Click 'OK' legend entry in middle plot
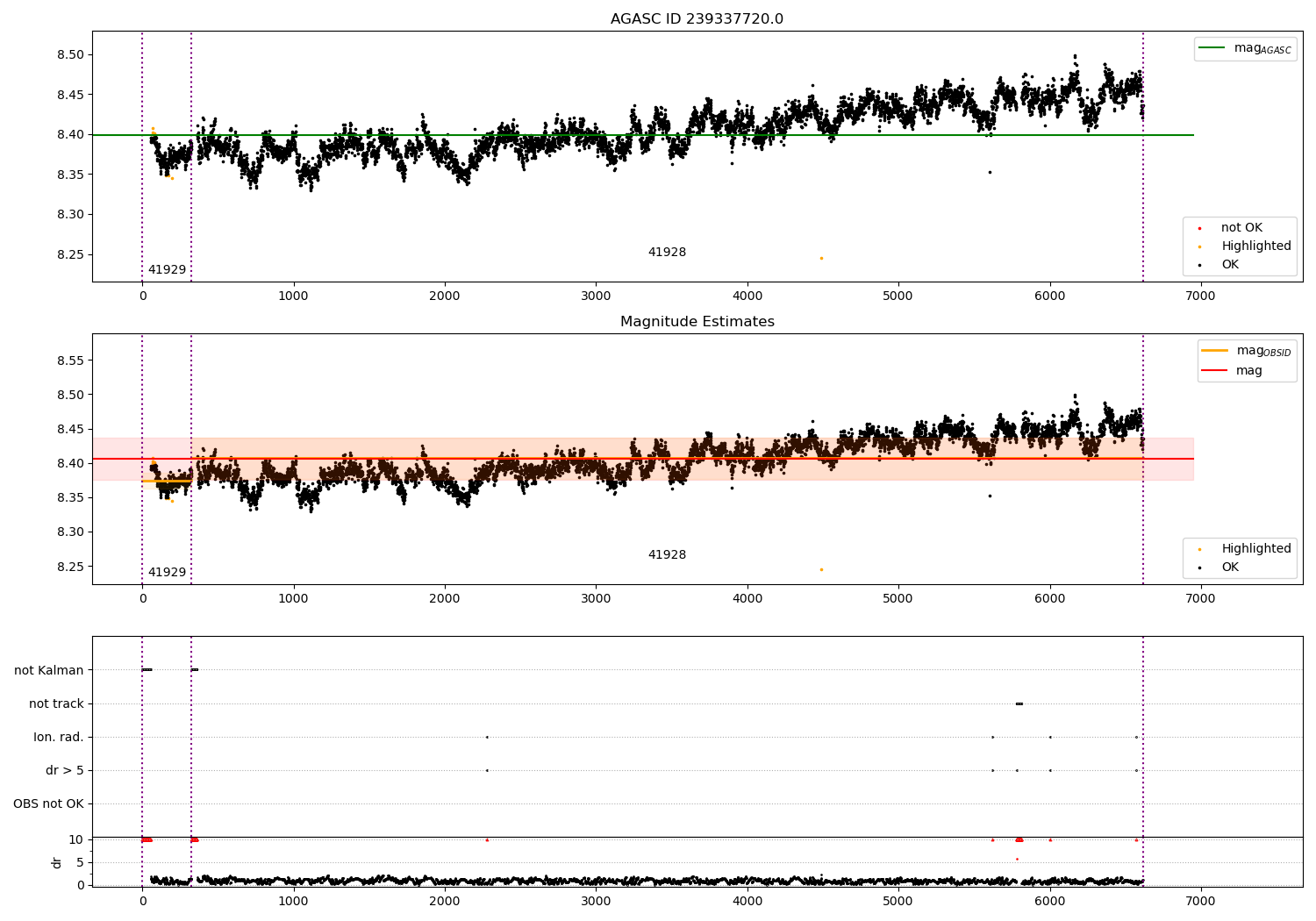1316x921 pixels. 1219,568
